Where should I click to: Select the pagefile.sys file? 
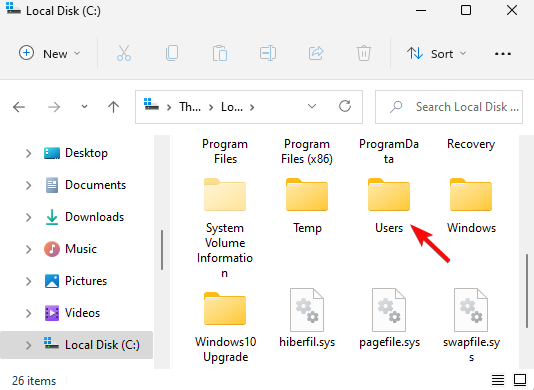tap(389, 318)
